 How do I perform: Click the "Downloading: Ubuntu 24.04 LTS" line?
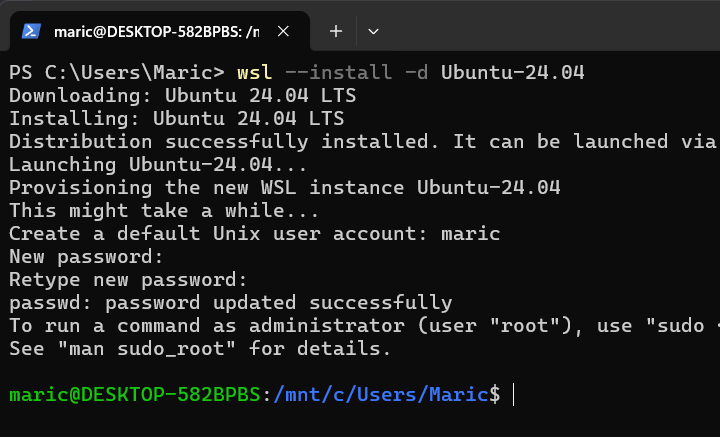pyautogui.click(x=176, y=95)
